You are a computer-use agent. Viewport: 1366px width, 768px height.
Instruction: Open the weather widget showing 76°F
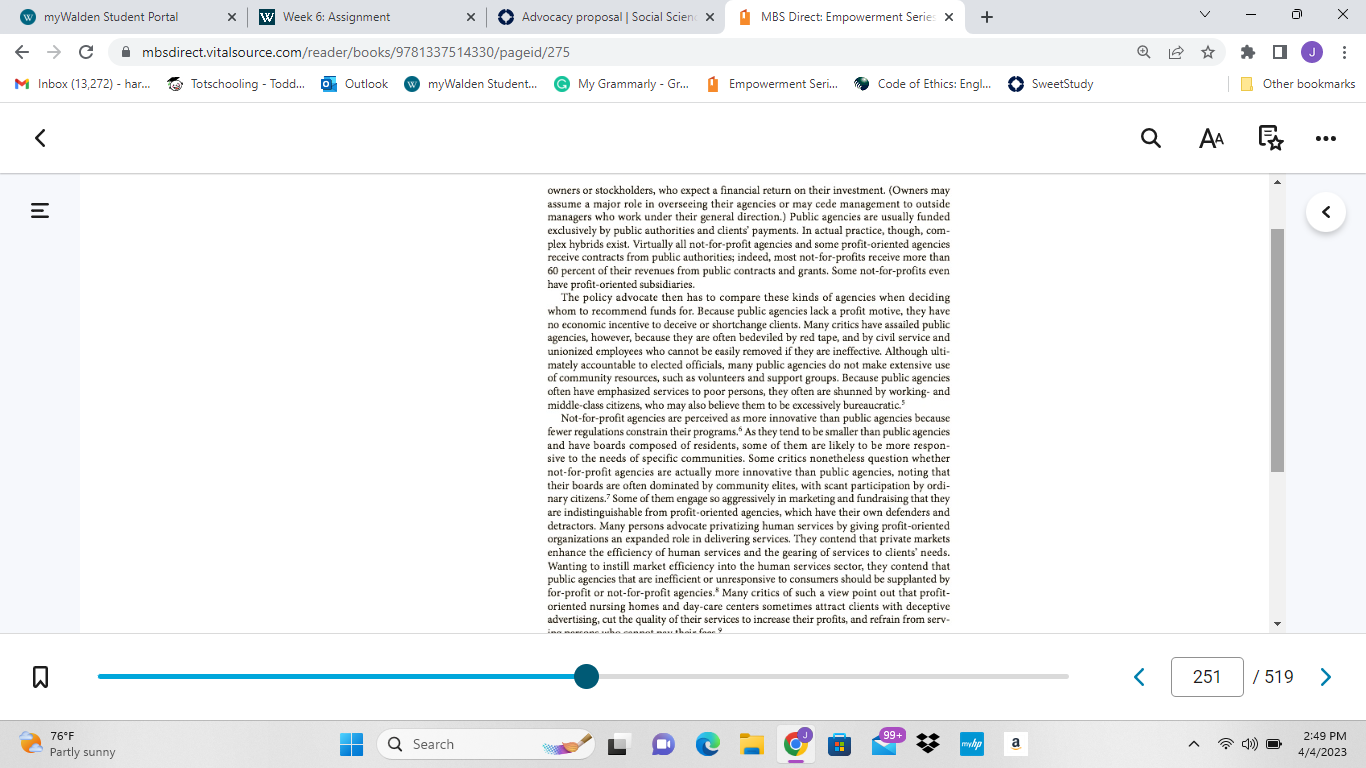tap(68, 744)
